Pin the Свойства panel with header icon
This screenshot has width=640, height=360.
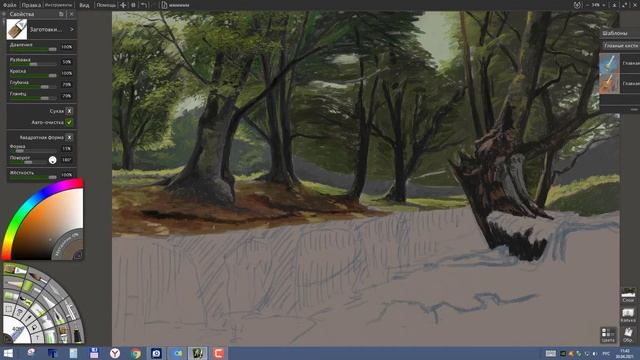click(61, 14)
